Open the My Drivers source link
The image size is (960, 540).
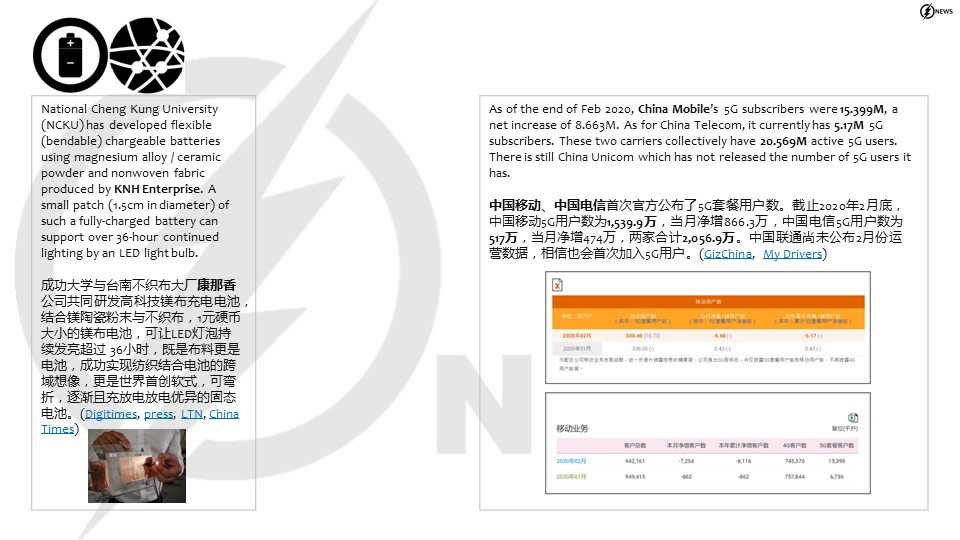[792, 253]
